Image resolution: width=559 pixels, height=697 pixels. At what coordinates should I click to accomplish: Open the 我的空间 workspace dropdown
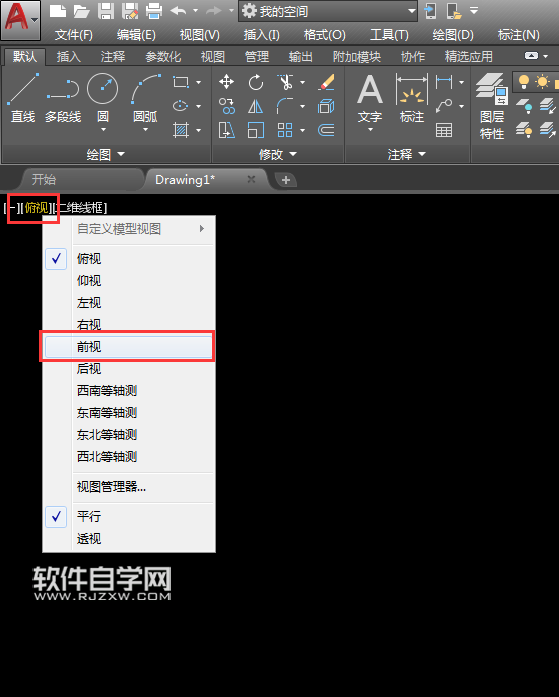tap(328, 11)
